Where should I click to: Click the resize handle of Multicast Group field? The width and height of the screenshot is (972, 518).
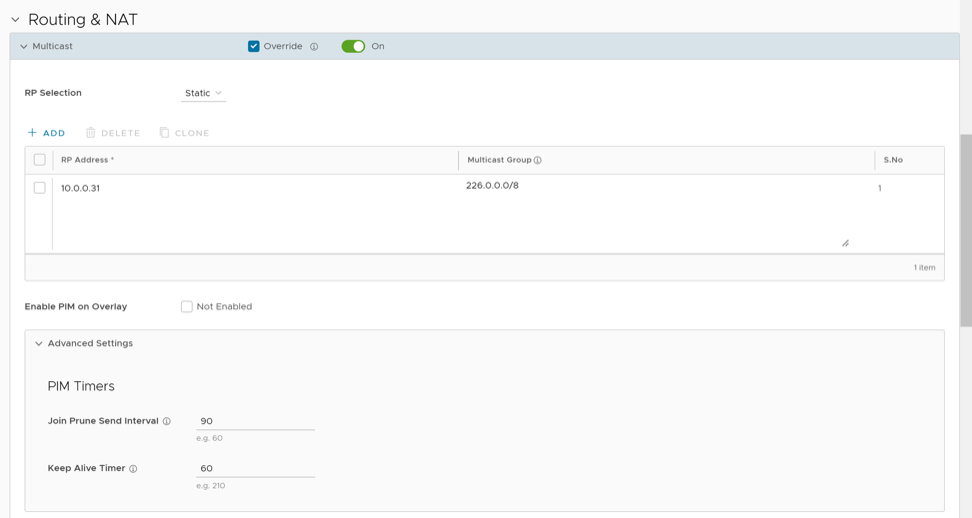(x=845, y=243)
